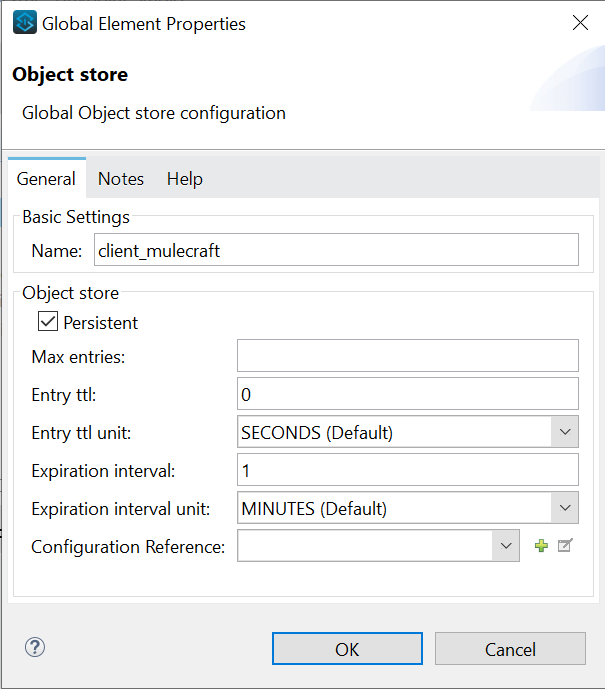The height and width of the screenshot is (689, 605).
Task: Focus the Max entries input field
Action: click(x=407, y=356)
